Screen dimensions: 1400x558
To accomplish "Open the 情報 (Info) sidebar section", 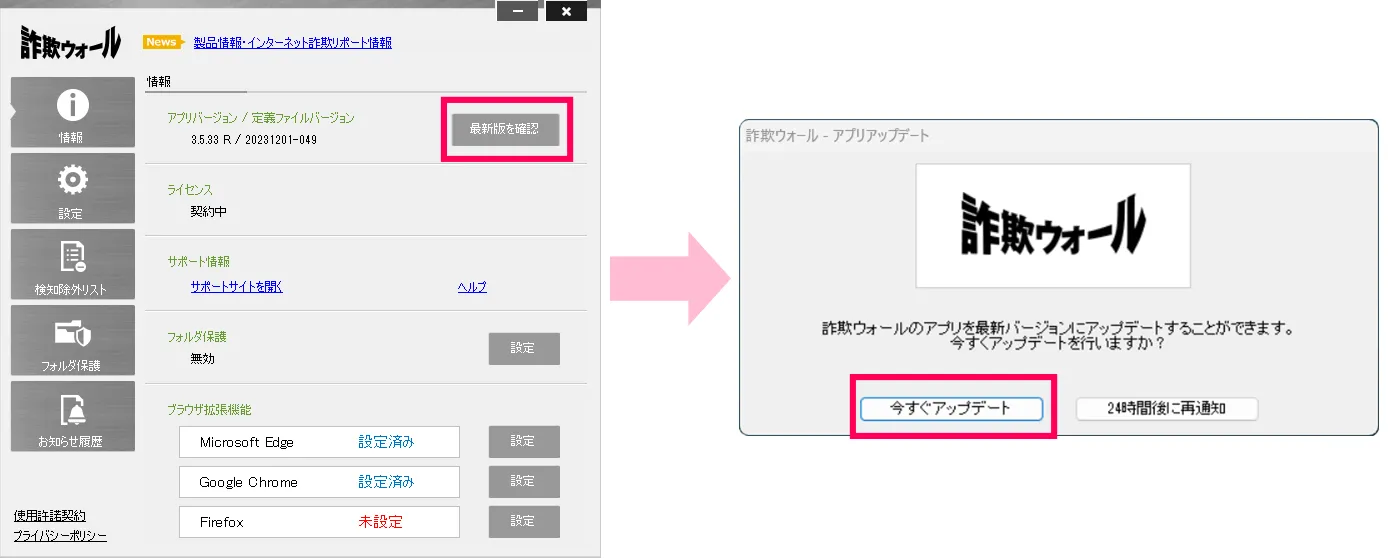I will pos(72,113).
